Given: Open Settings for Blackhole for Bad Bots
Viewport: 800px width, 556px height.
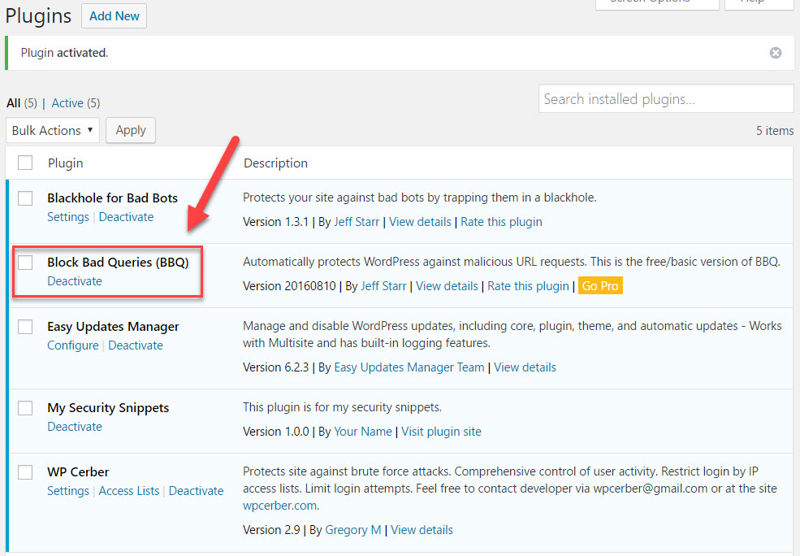Looking at the screenshot, I should tap(68, 217).
